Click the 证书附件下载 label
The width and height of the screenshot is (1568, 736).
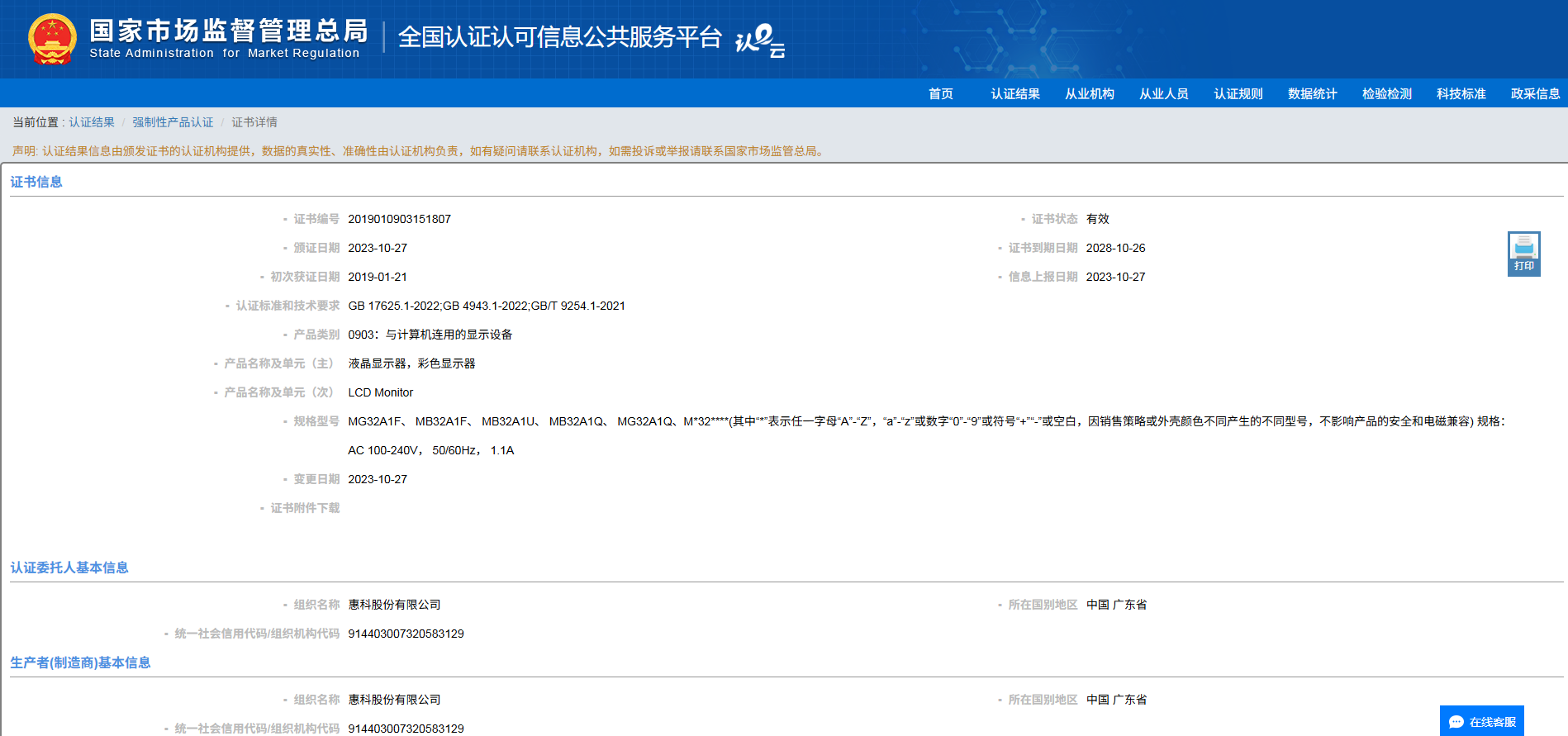tap(305, 508)
